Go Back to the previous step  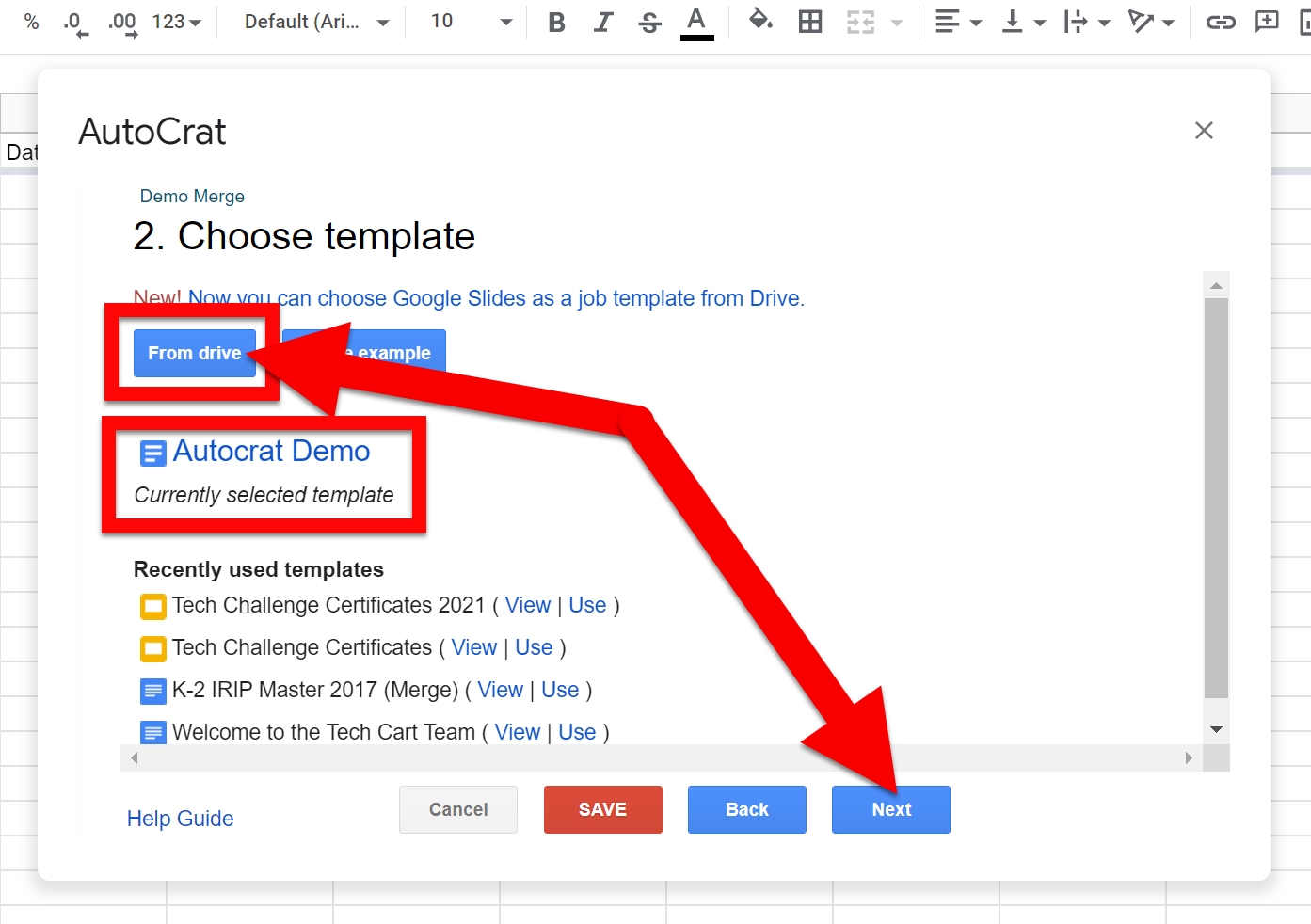pyautogui.click(x=747, y=809)
